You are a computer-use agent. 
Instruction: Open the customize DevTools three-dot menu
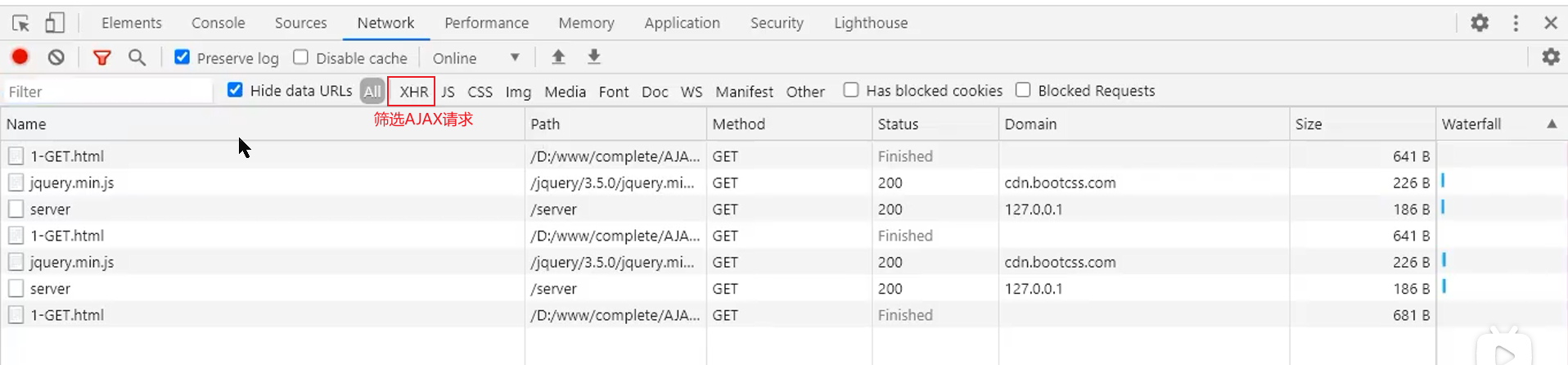[x=1516, y=23]
